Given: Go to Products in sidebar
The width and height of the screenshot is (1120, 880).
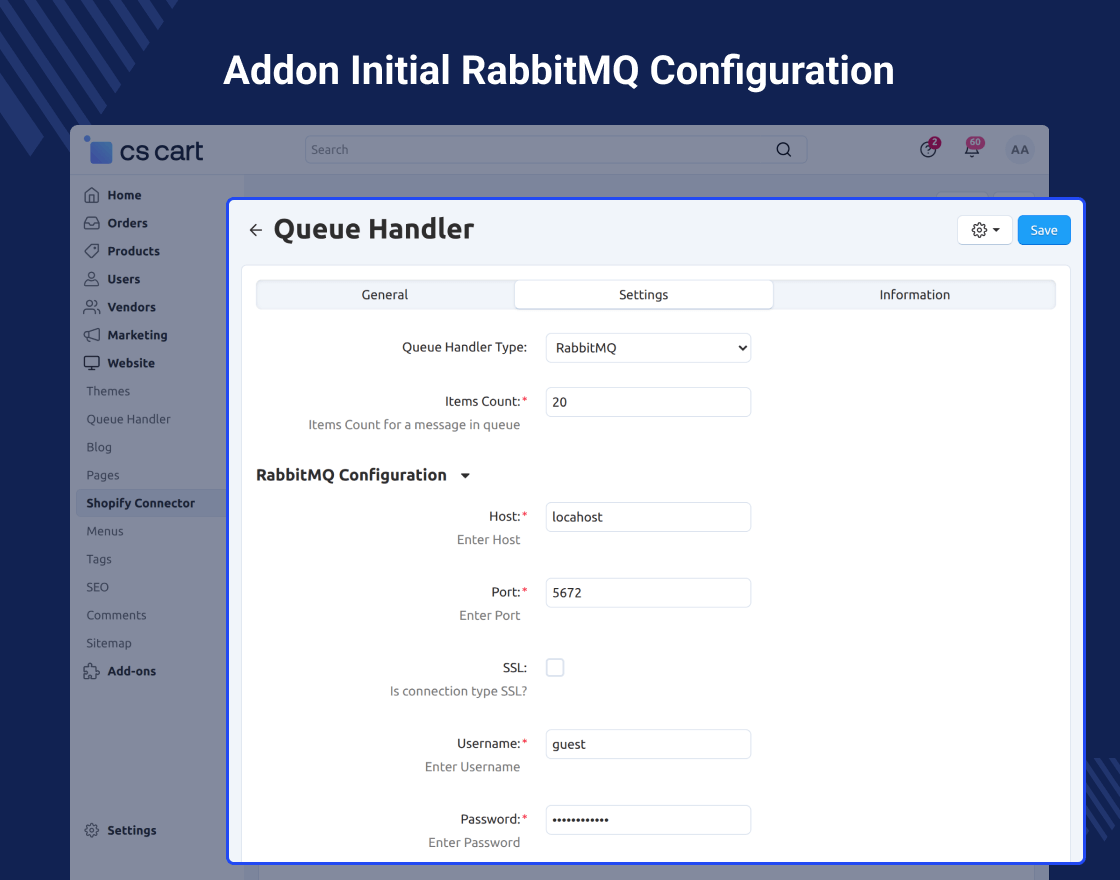Looking at the screenshot, I should click(133, 251).
